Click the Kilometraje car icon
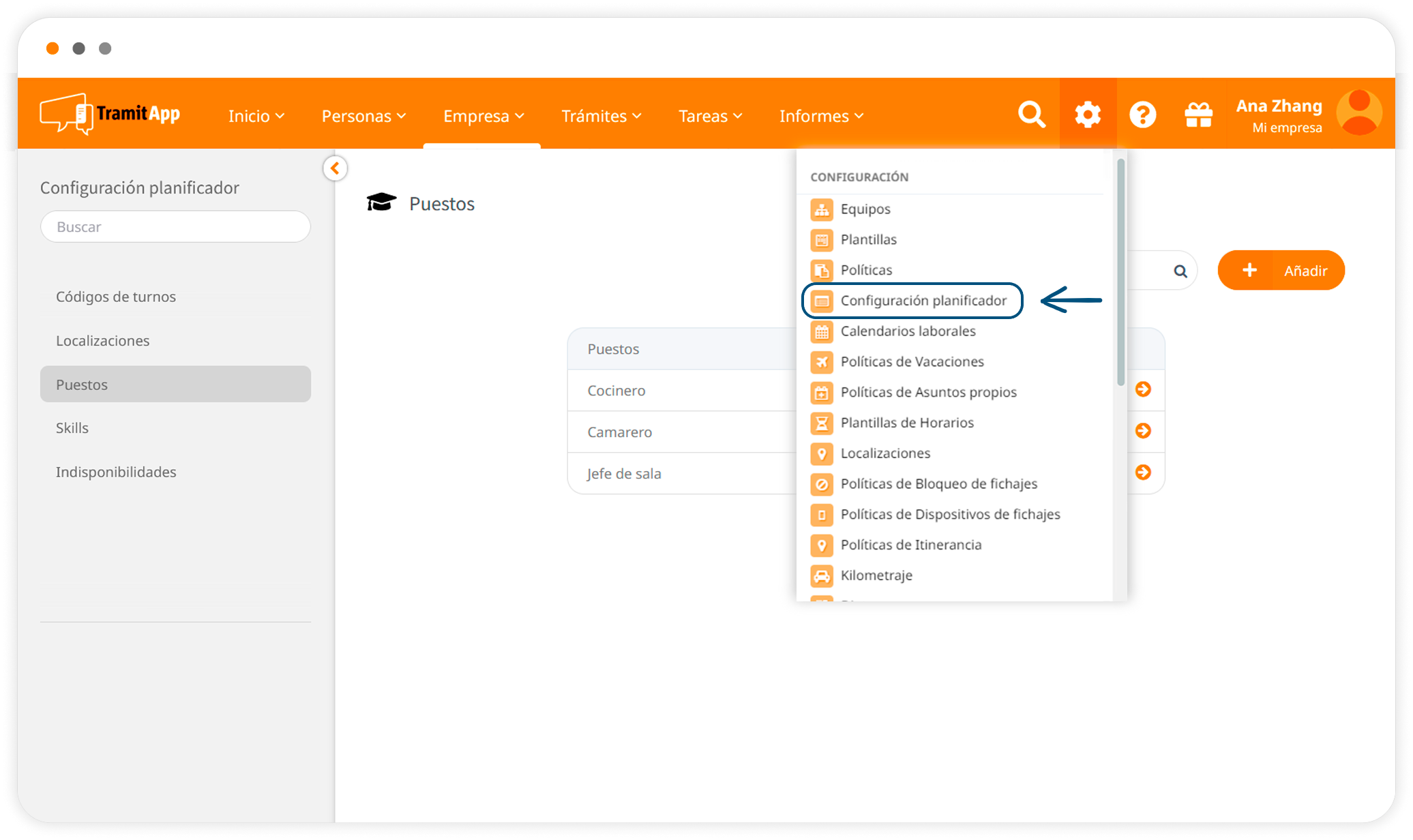 point(821,575)
